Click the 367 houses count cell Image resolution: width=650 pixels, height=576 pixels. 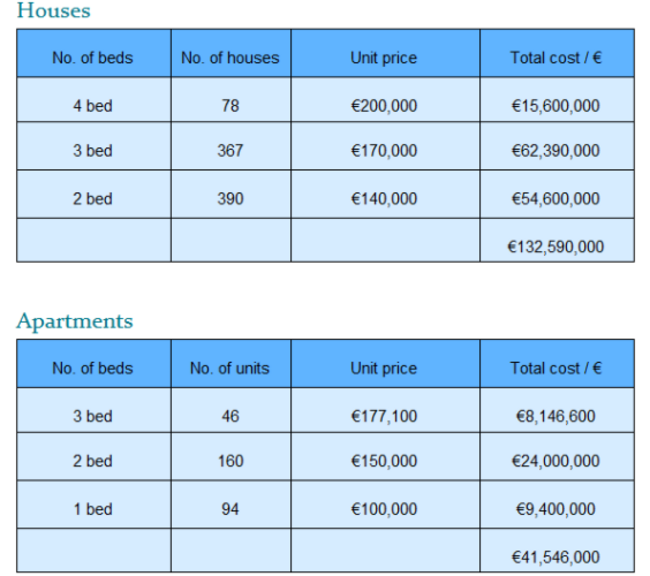[x=231, y=146]
